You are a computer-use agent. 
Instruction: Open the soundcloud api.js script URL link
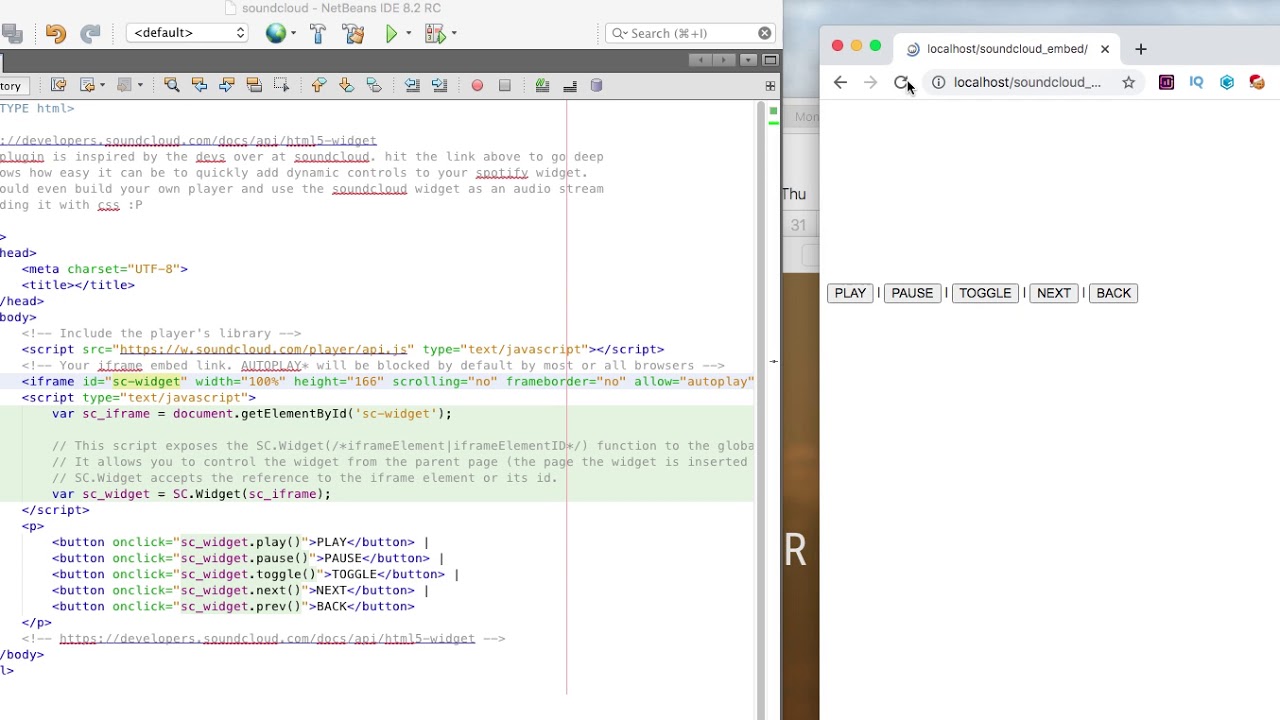263,349
